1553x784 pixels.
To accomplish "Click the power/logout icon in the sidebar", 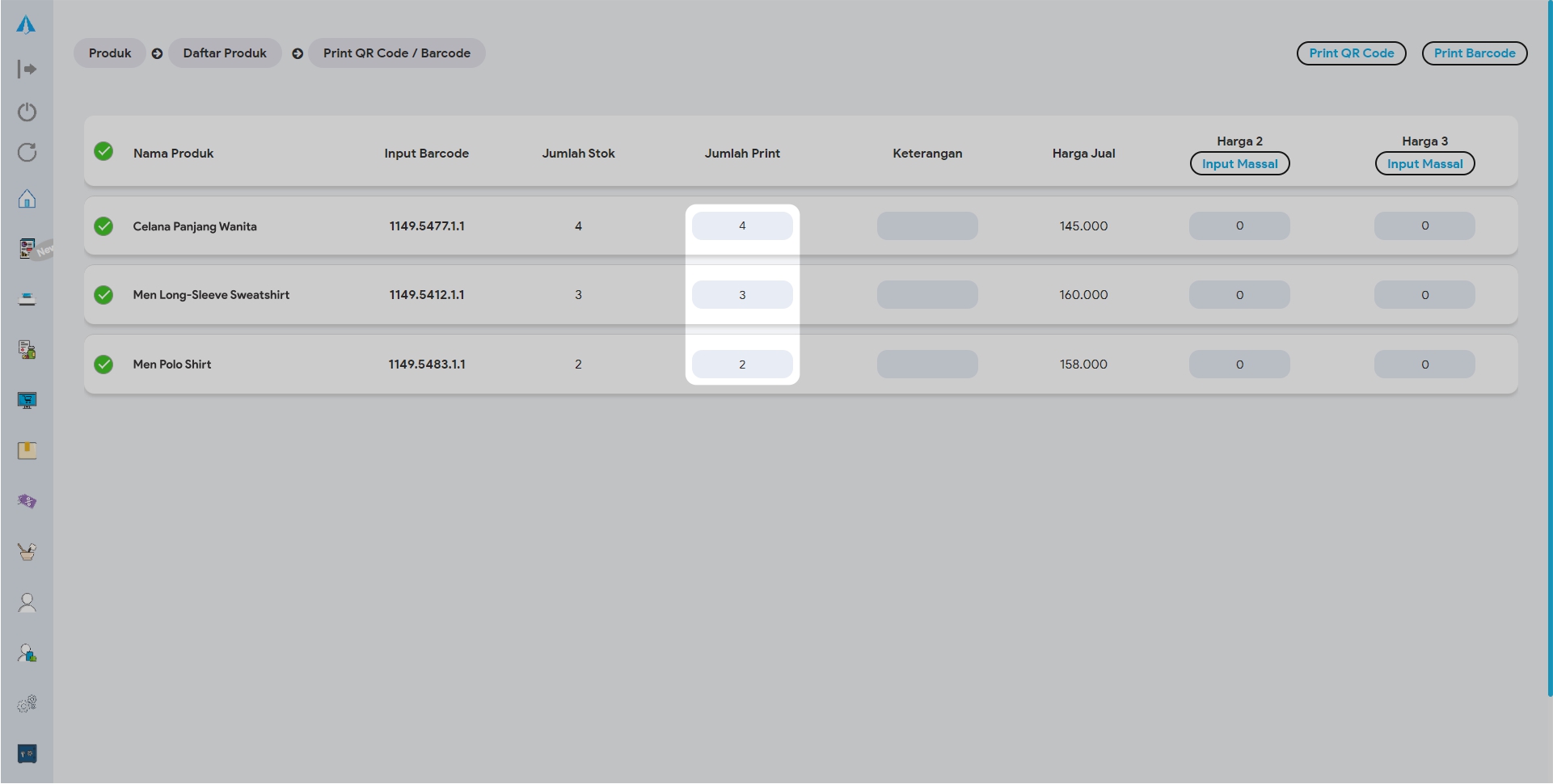I will (x=27, y=112).
